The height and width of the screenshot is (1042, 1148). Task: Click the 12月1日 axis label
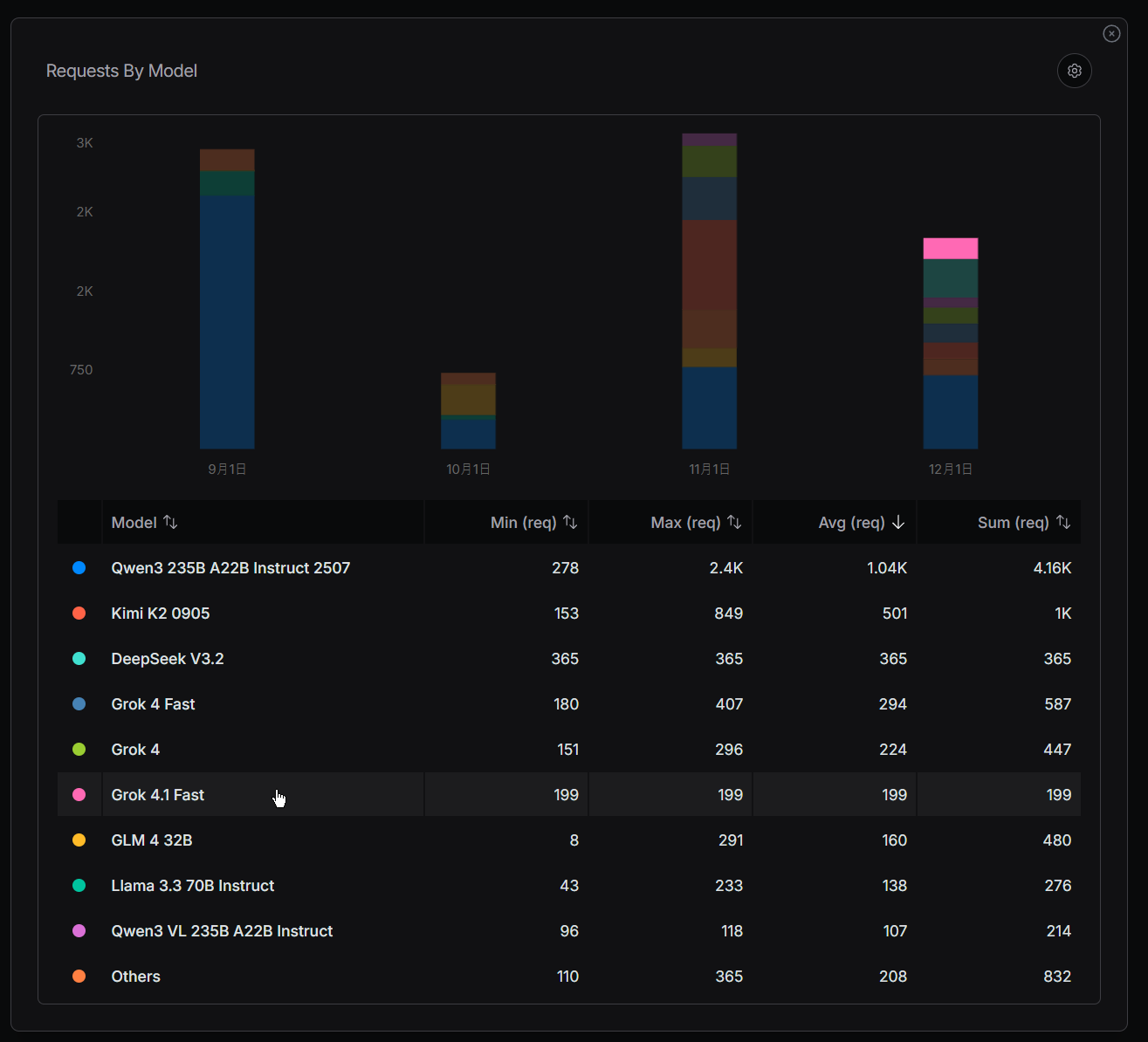click(951, 469)
